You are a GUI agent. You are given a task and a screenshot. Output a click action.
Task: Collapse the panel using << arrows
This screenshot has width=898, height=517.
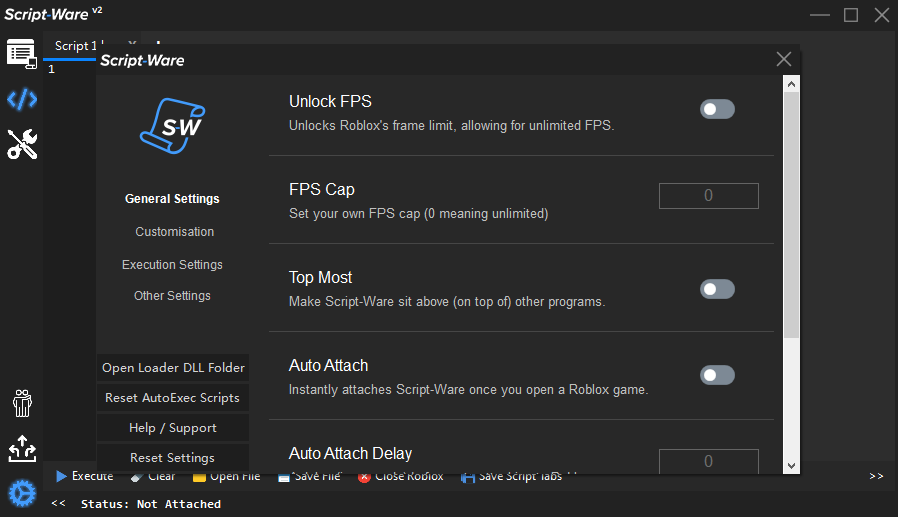(x=58, y=504)
